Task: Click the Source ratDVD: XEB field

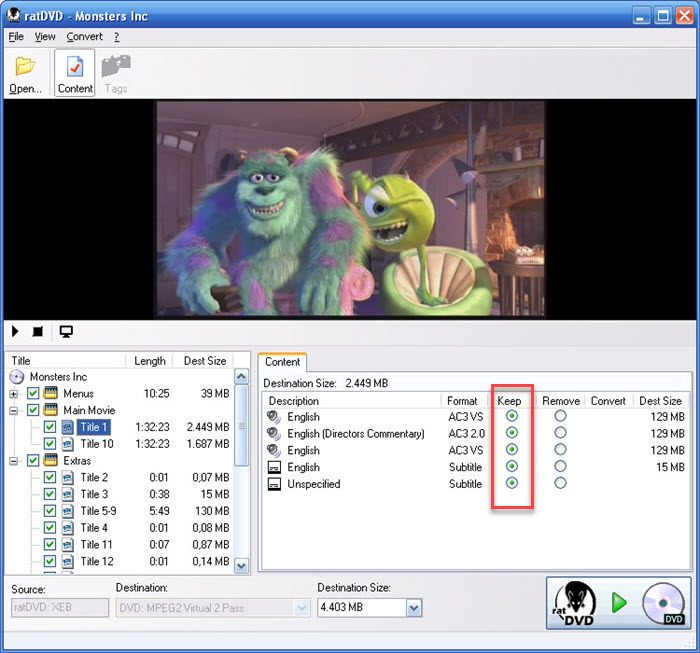Action: [60, 608]
